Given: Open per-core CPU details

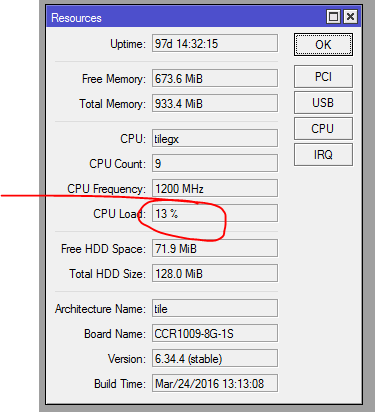Looking at the screenshot, I should (323, 129).
